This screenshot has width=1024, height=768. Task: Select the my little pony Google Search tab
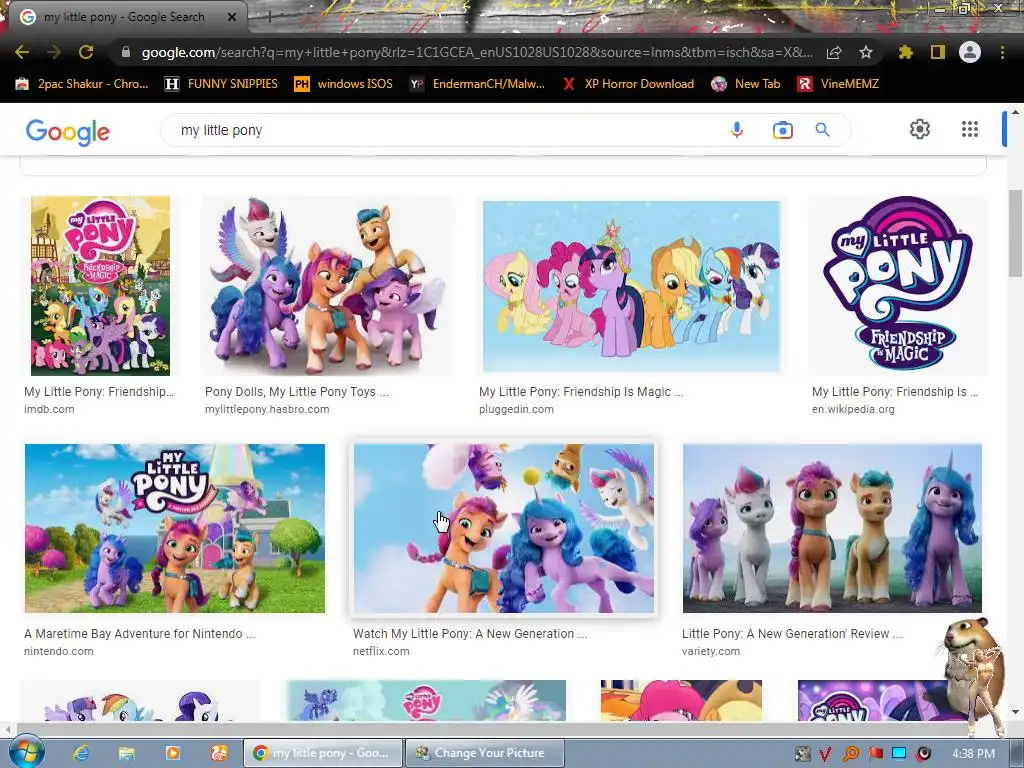point(124,17)
